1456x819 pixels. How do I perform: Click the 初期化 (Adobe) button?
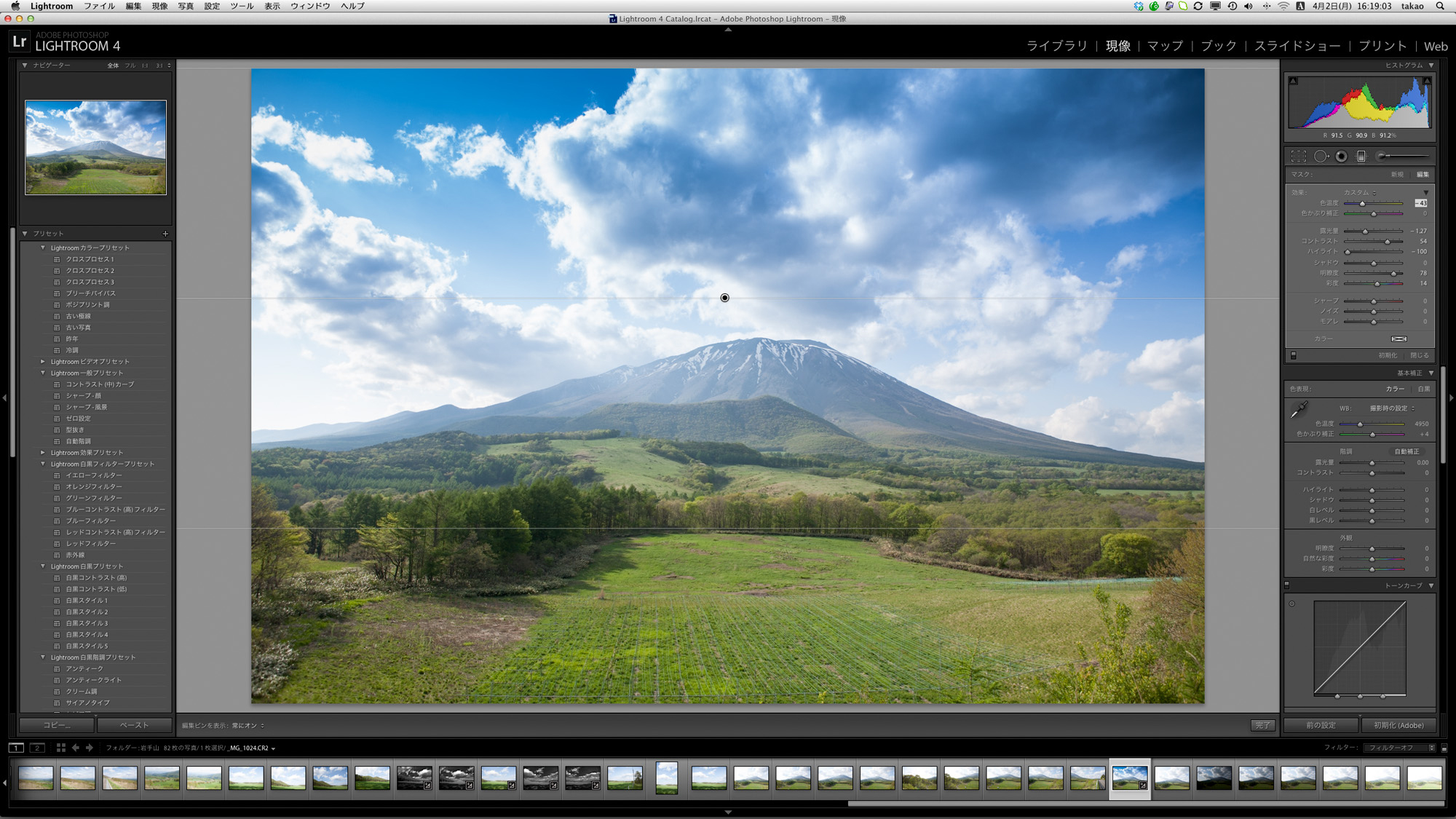(x=1398, y=725)
